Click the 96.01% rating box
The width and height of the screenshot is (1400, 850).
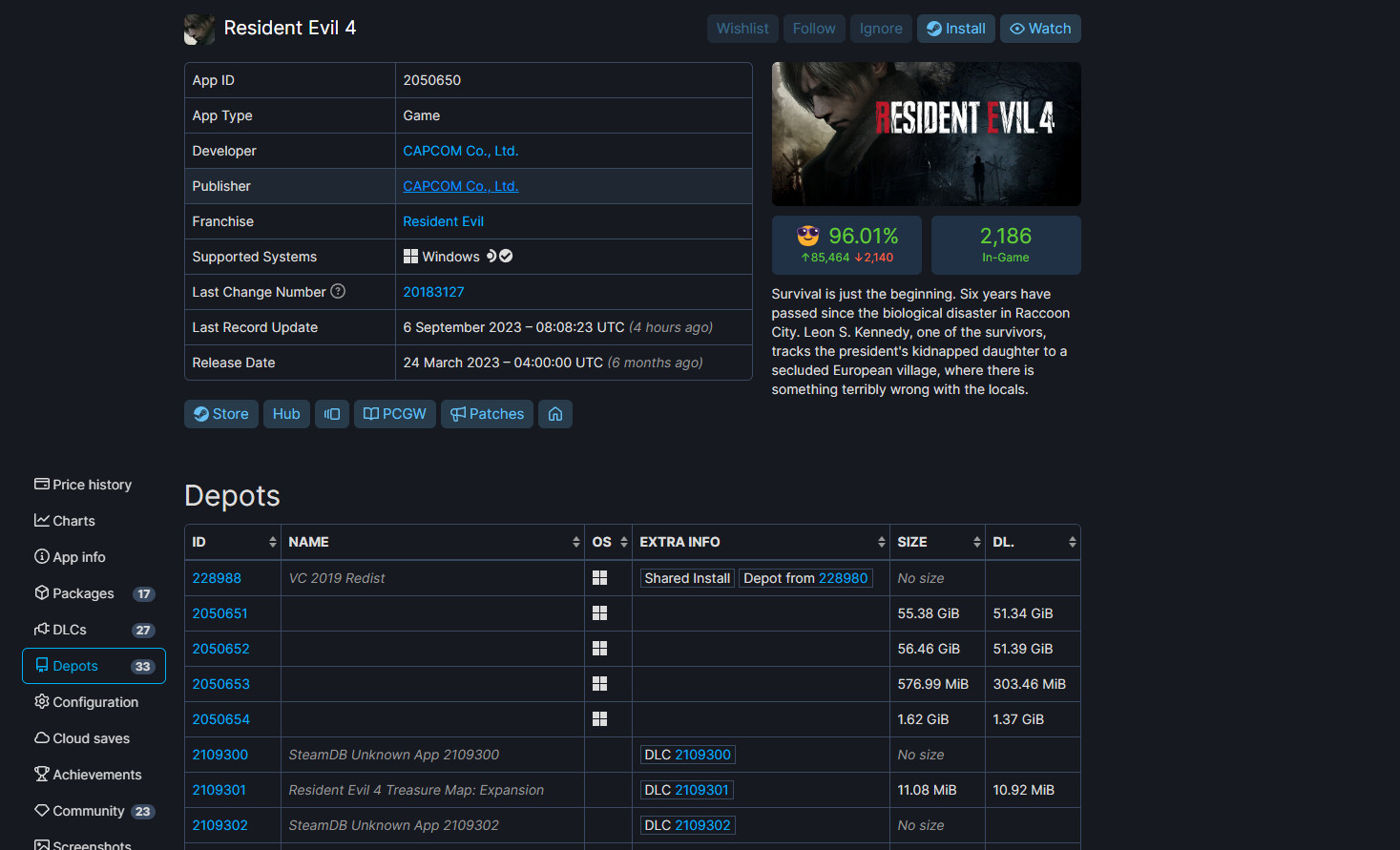[846, 245]
